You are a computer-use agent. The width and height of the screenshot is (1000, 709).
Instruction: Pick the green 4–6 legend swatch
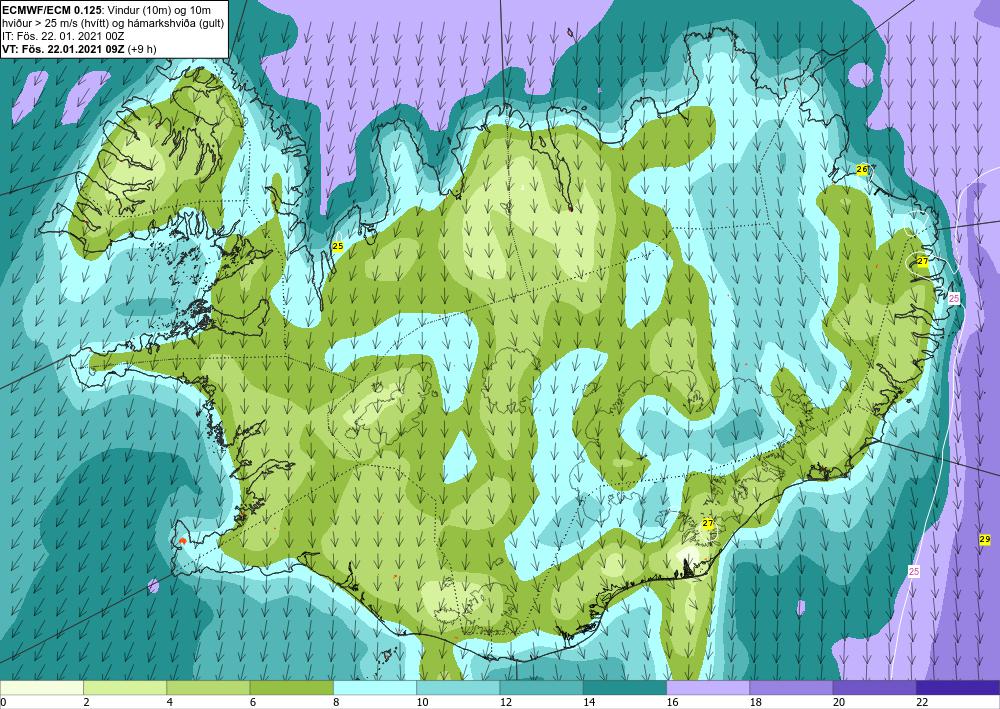(x=208, y=687)
